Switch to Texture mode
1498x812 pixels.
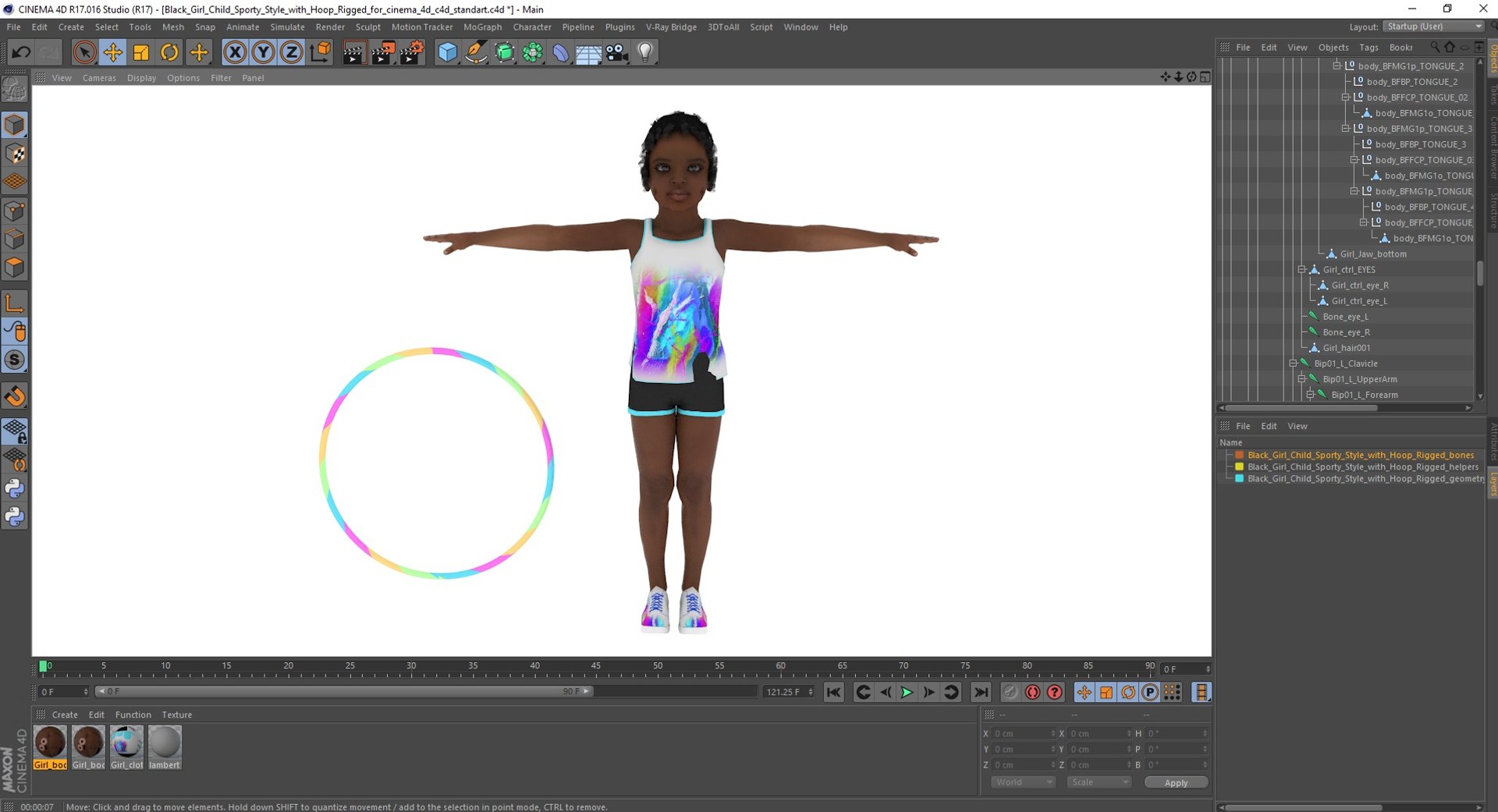click(15, 154)
